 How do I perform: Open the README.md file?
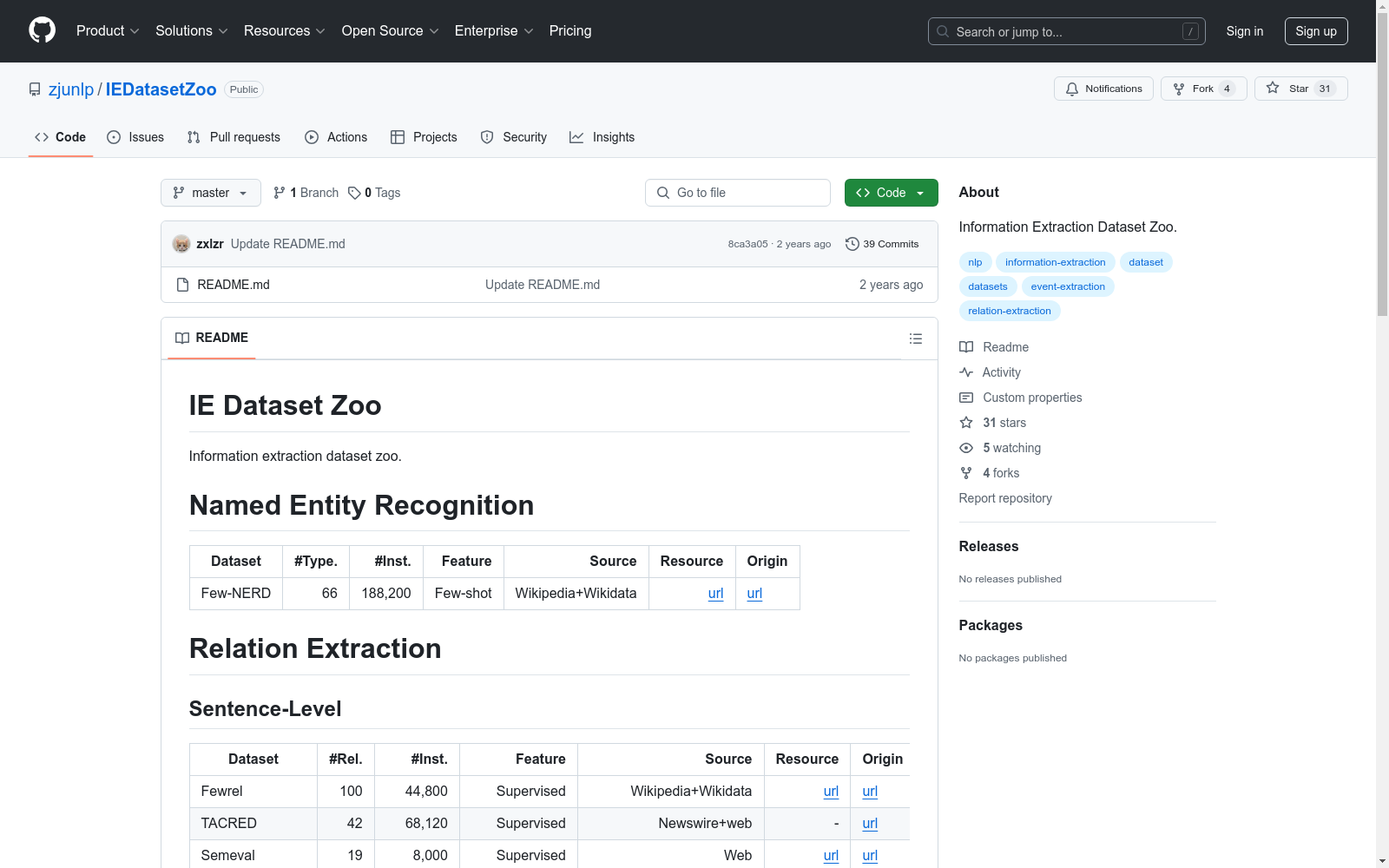pyautogui.click(x=234, y=285)
